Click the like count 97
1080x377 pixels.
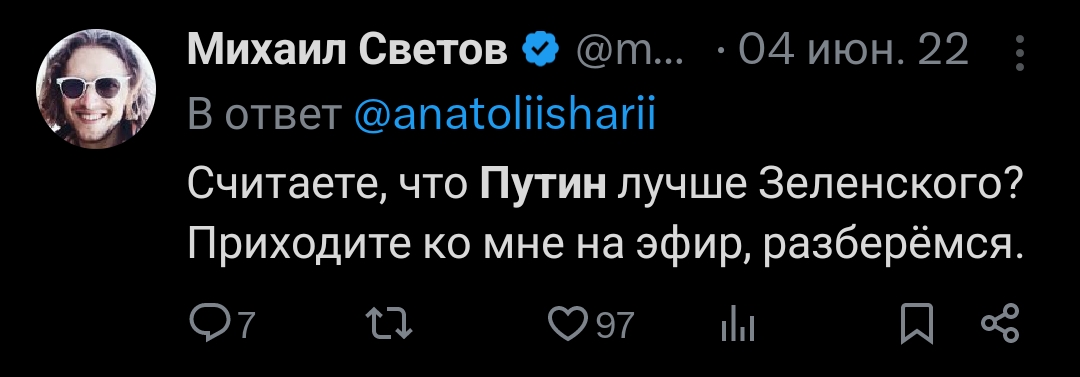click(x=614, y=325)
